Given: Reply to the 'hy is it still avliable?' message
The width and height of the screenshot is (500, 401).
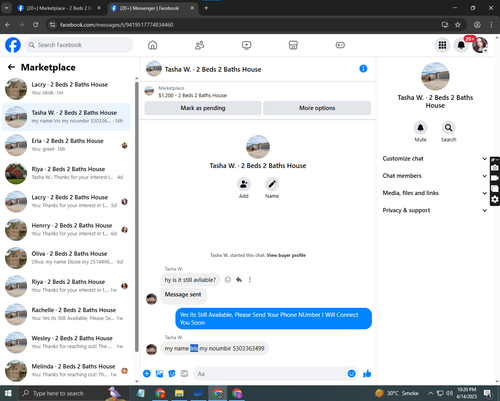Looking at the screenshot, I should tap(239, 280).
